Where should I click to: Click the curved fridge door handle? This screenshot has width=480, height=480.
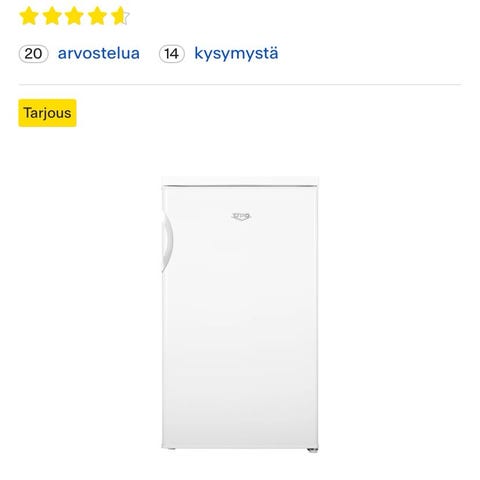point(167,242)
